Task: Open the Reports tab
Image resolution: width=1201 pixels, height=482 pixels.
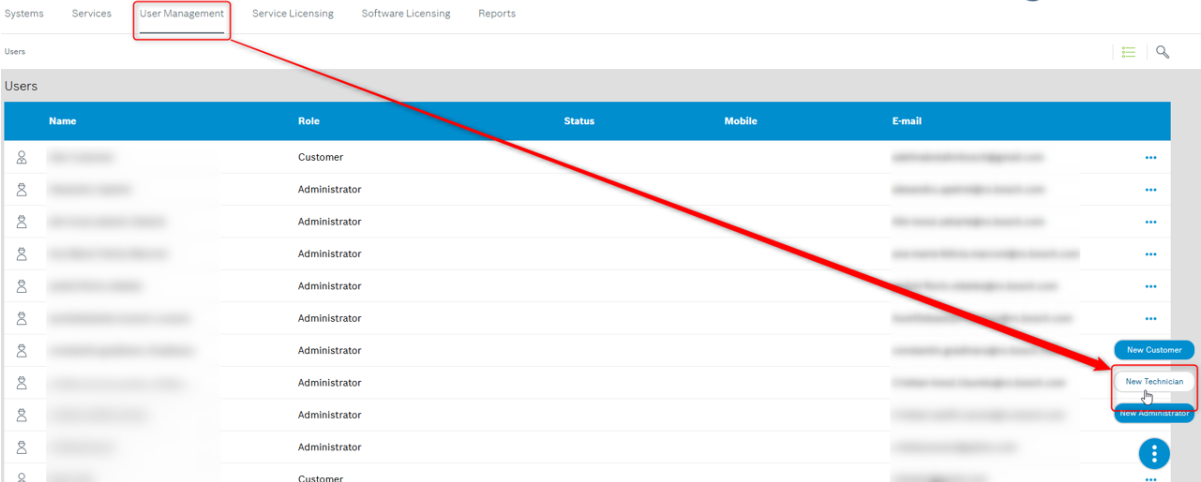Action: (x=497, y=14)
